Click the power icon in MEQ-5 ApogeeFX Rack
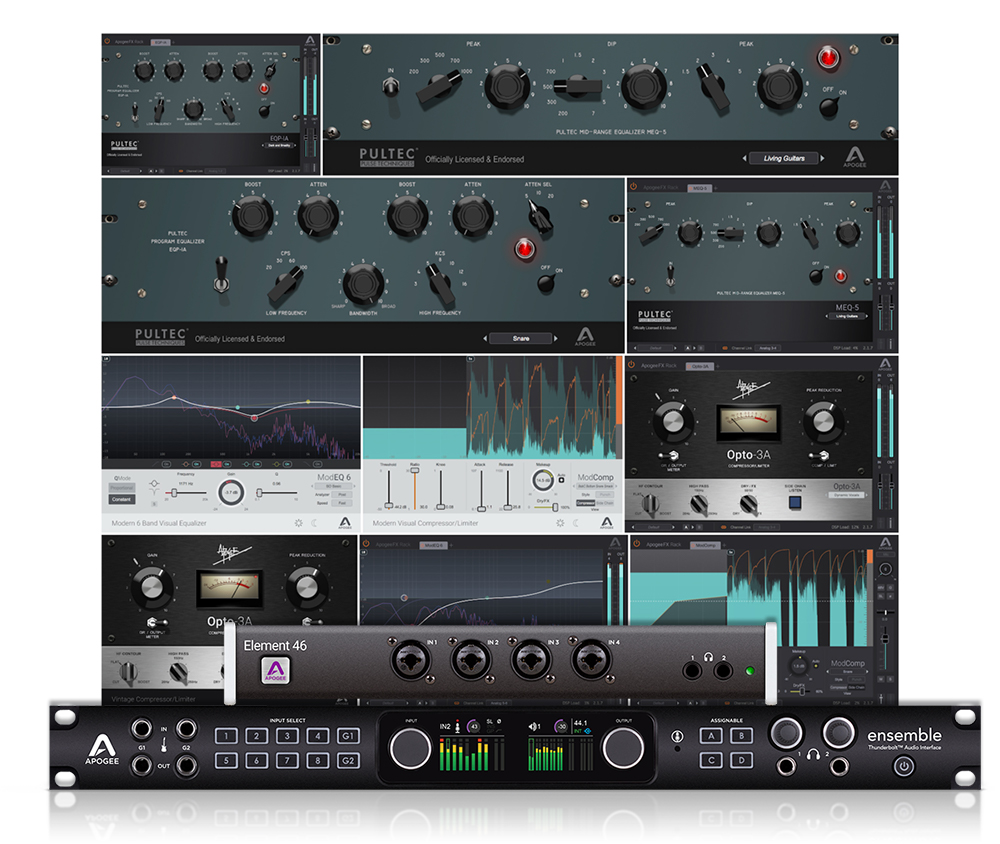The image size is (1000, 844). click(x=633, y=187)
